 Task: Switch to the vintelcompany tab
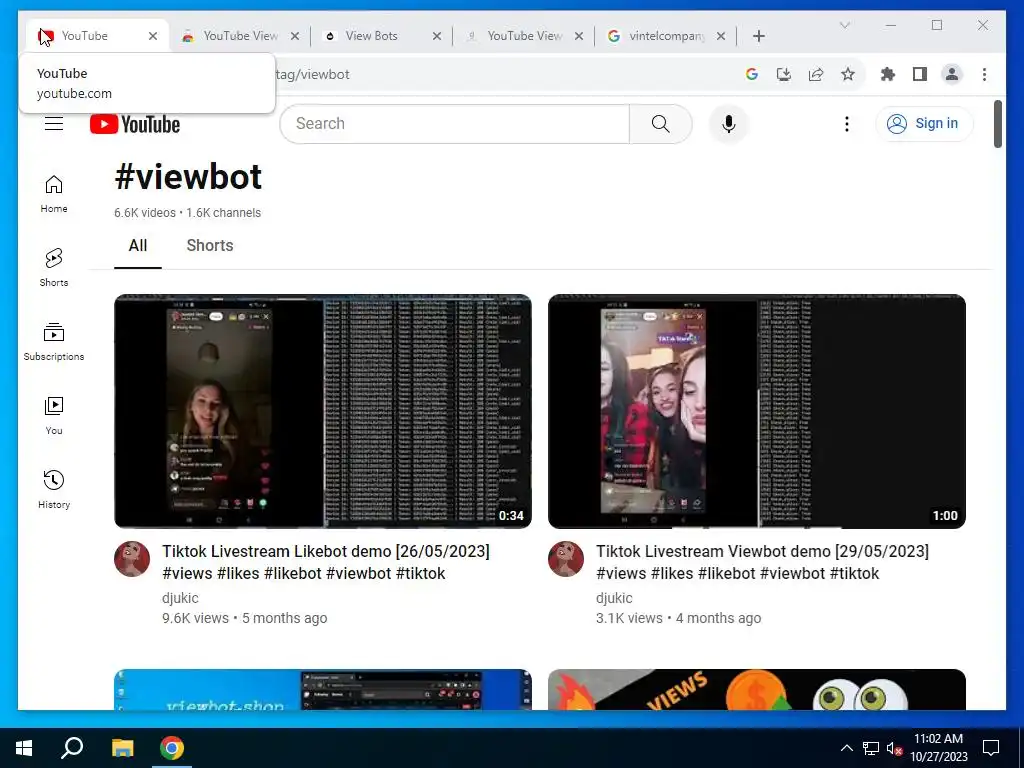(666, 36)
